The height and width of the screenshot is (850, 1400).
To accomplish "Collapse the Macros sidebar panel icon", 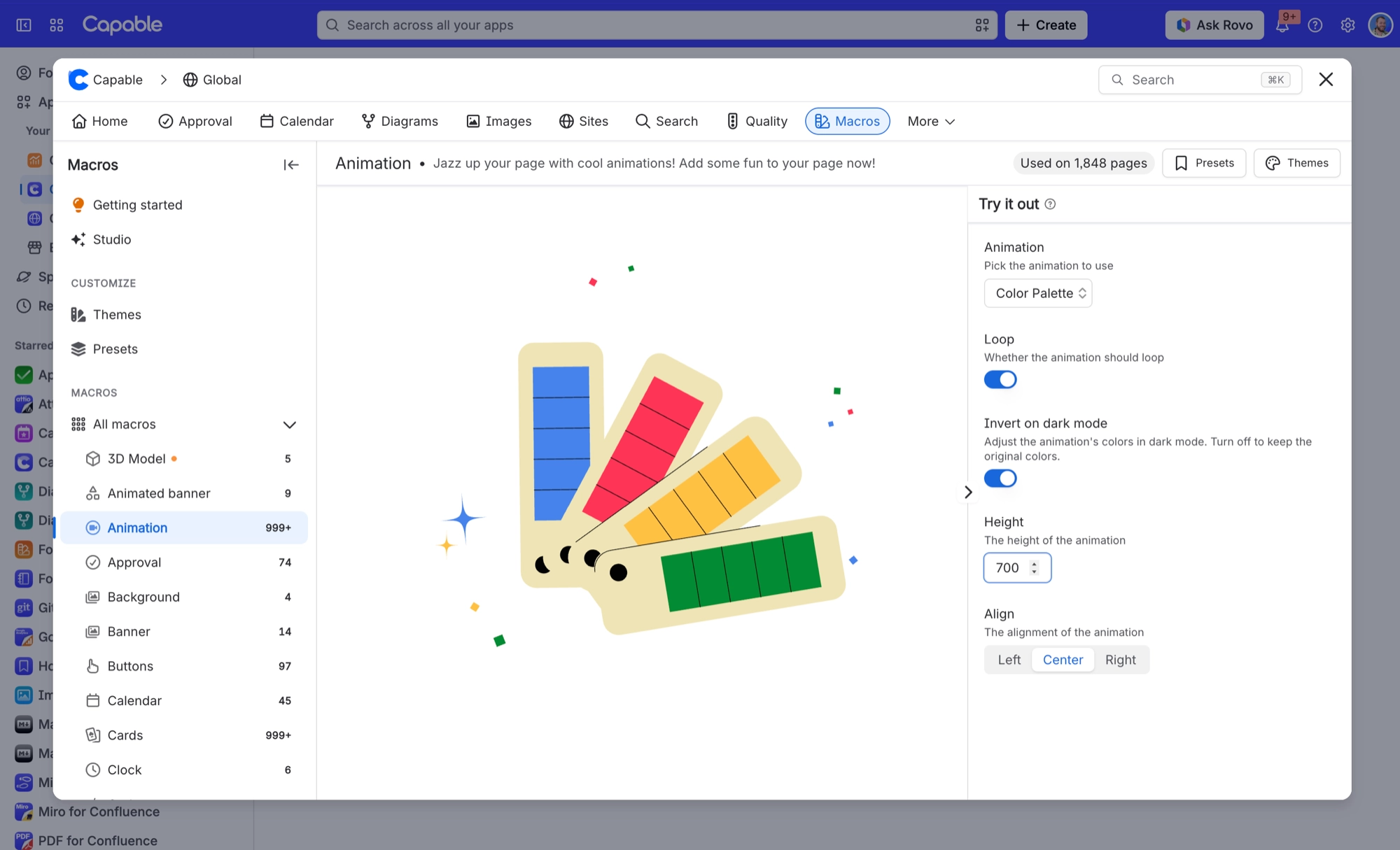I will pyautogui.click(x=291, y=165).
